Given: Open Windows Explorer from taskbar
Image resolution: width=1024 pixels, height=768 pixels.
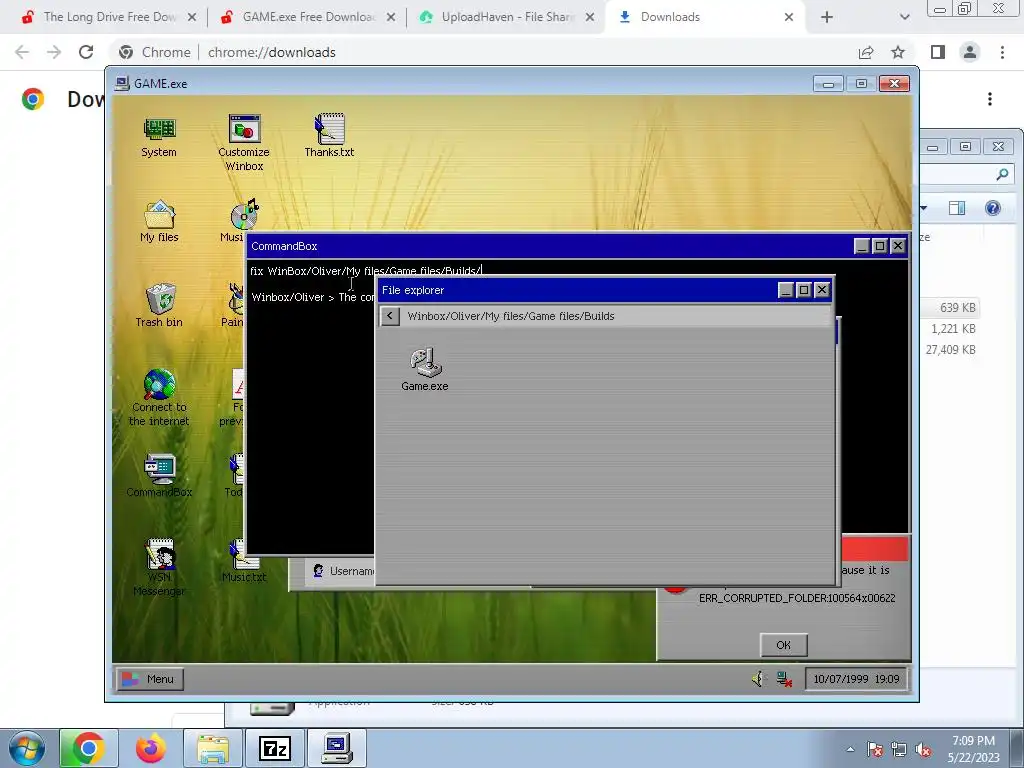Looking at the screenshot, I should coord(213,748).
